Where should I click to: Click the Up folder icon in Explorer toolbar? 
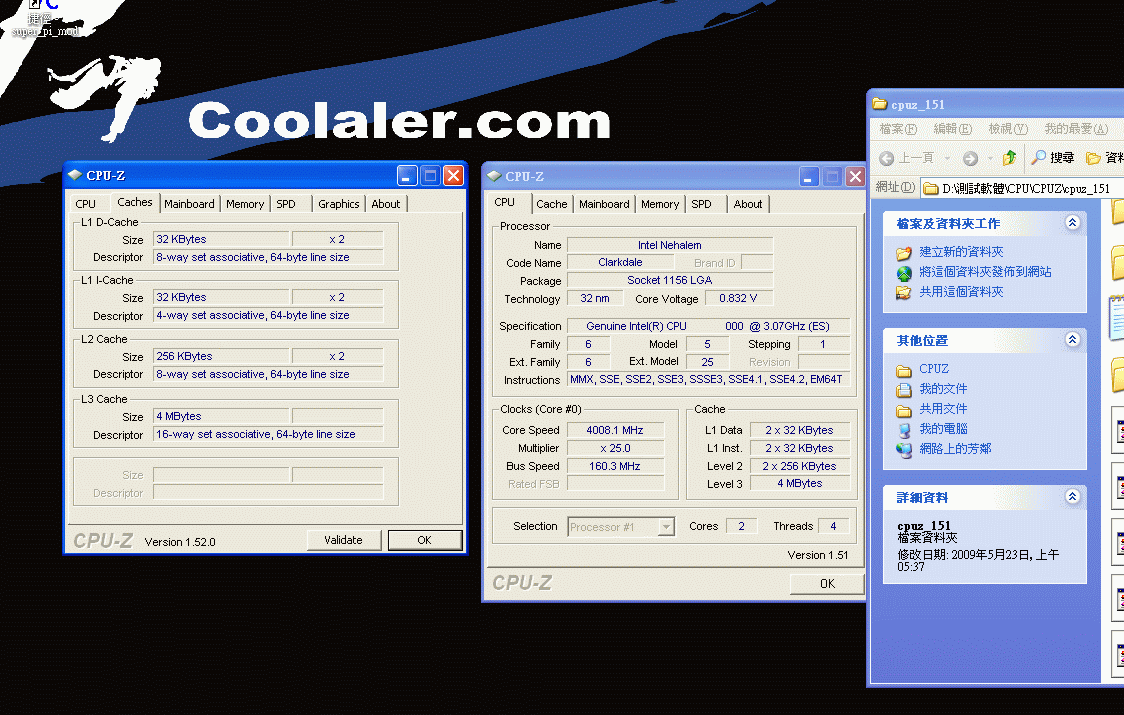click(1009, 158)
